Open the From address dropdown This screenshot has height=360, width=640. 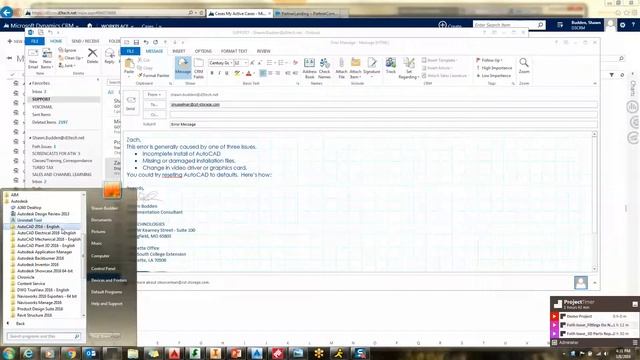pos(154,94)
